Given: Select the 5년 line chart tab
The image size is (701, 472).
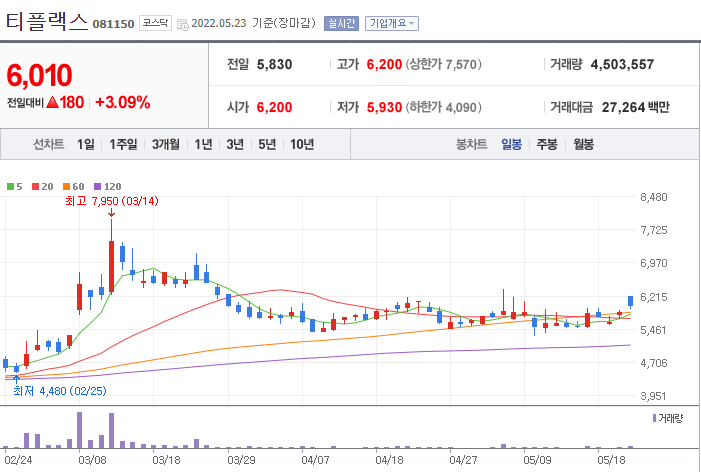Looking at the screenshot, I should 267,144.
